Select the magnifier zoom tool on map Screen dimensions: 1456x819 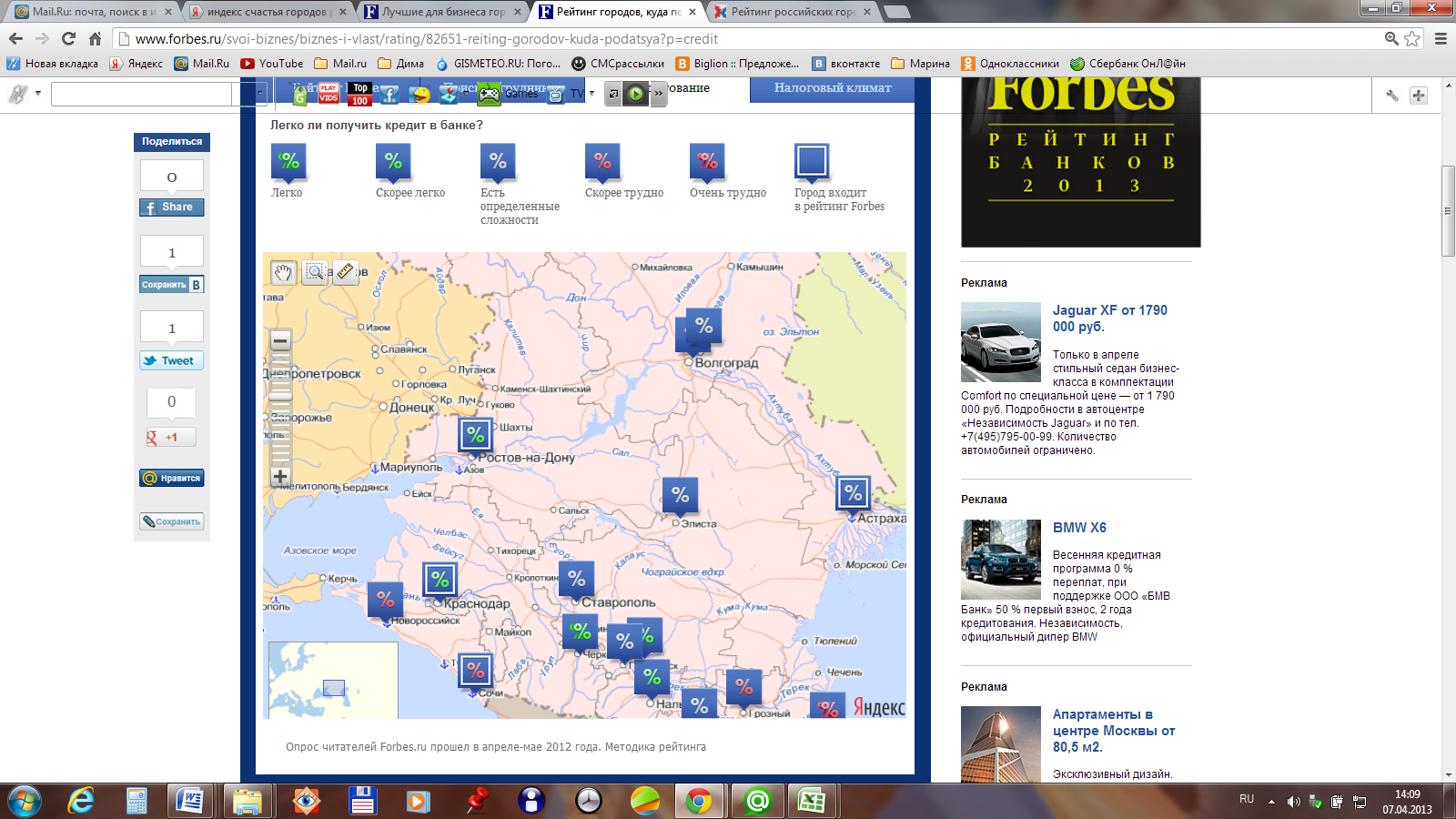(x=315, y=272)
